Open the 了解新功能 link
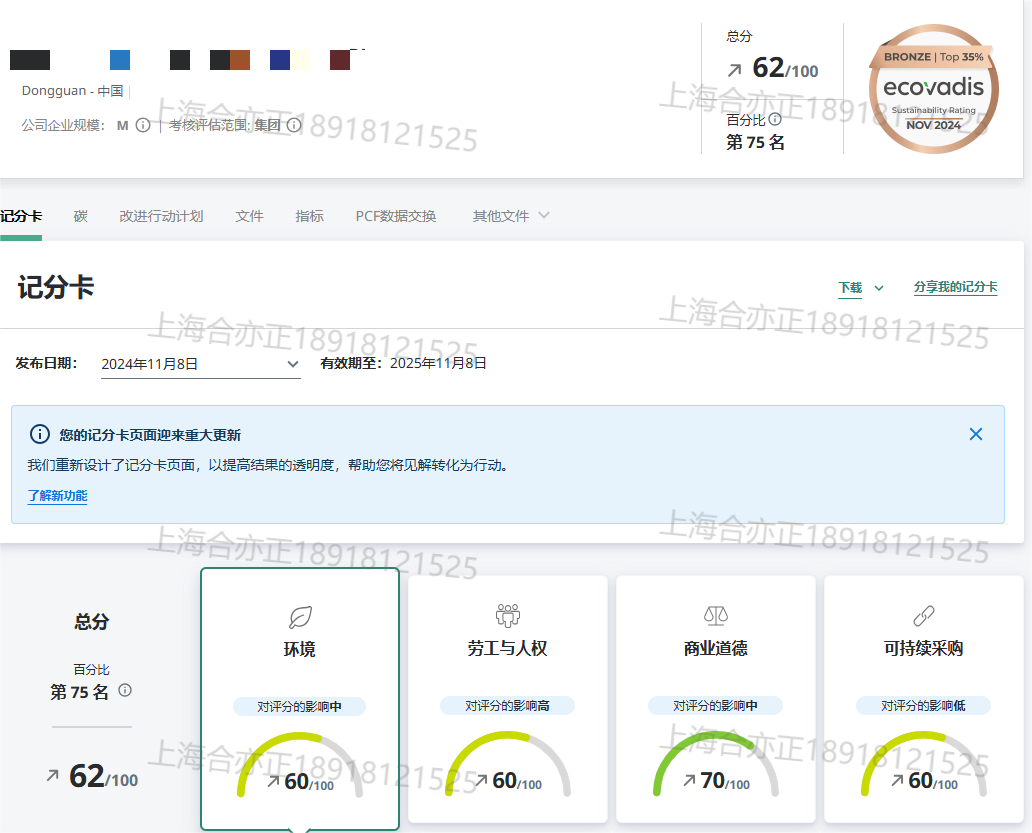 [x=57, y=496]
